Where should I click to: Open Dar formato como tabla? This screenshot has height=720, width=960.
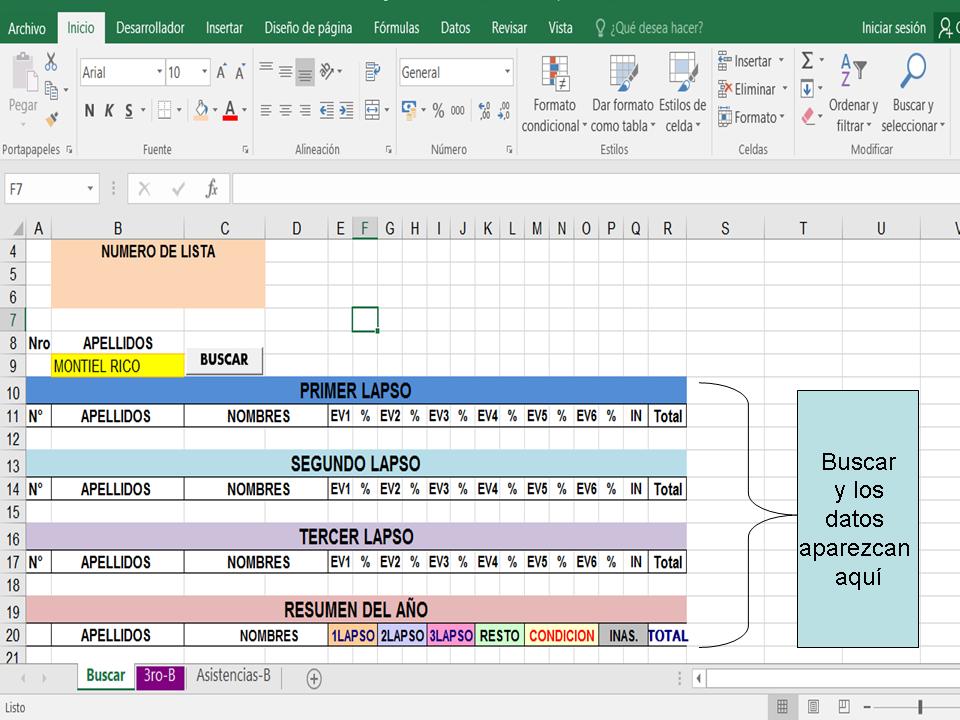[623, 94]
